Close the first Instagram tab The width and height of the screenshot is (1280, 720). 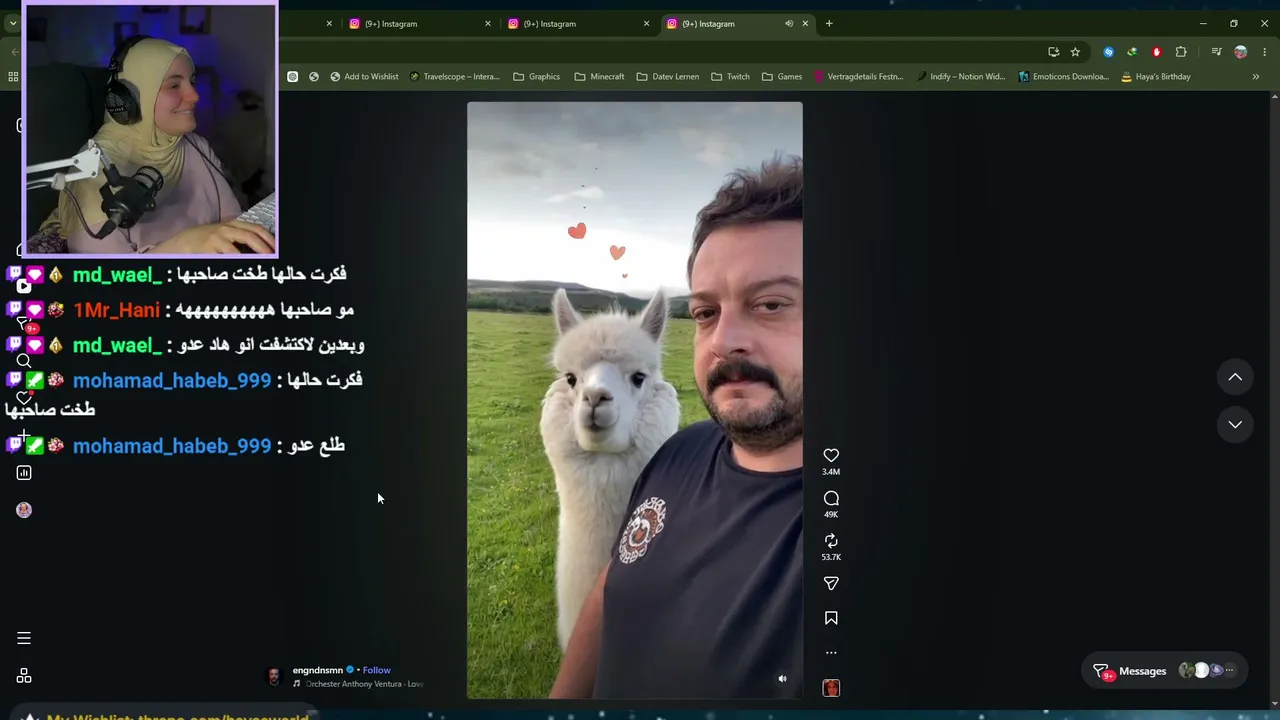(x=488, y=23)
